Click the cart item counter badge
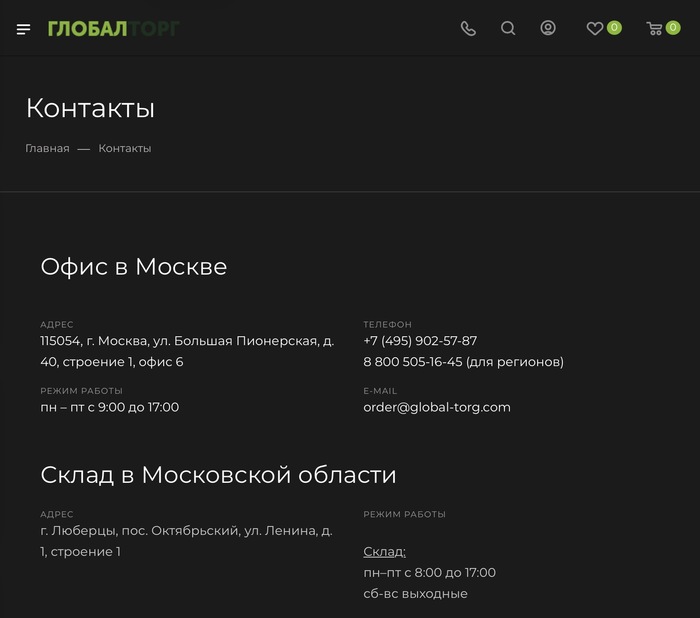The width and height of the screenshot is (700, 618). pyautogui.click(x=673, y=28)
